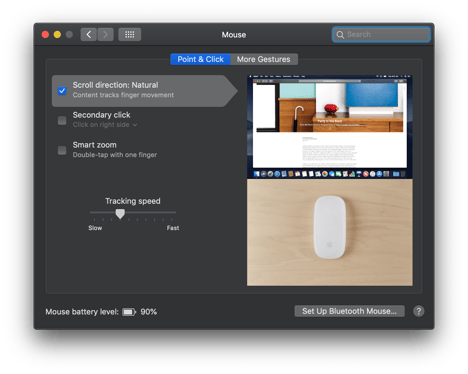This screenshot has height=374, width=468.
Task: Enable the Secondary click checkbox
Action: pos(62,120)
